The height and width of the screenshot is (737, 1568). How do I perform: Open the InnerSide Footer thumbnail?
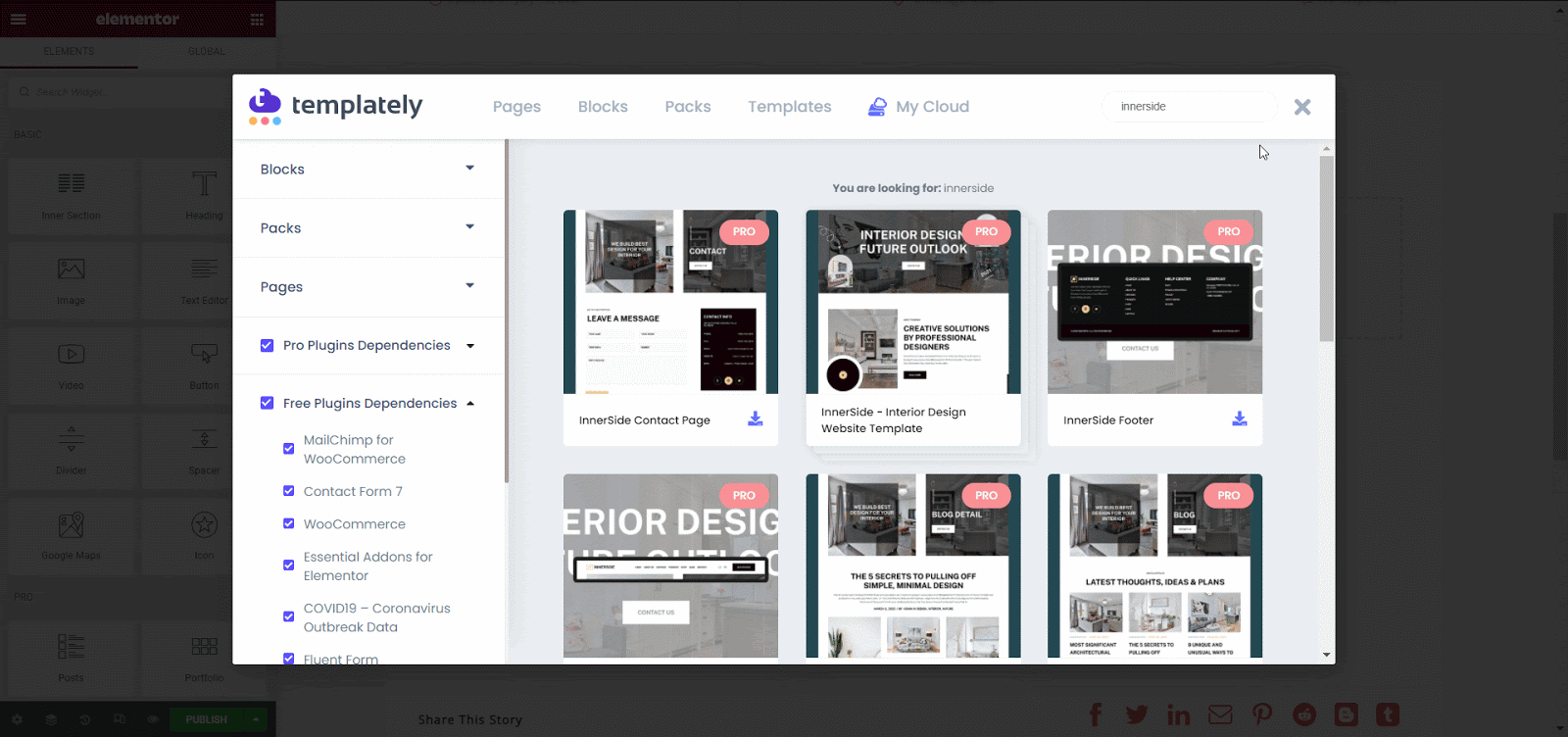tap(1154, 302)
